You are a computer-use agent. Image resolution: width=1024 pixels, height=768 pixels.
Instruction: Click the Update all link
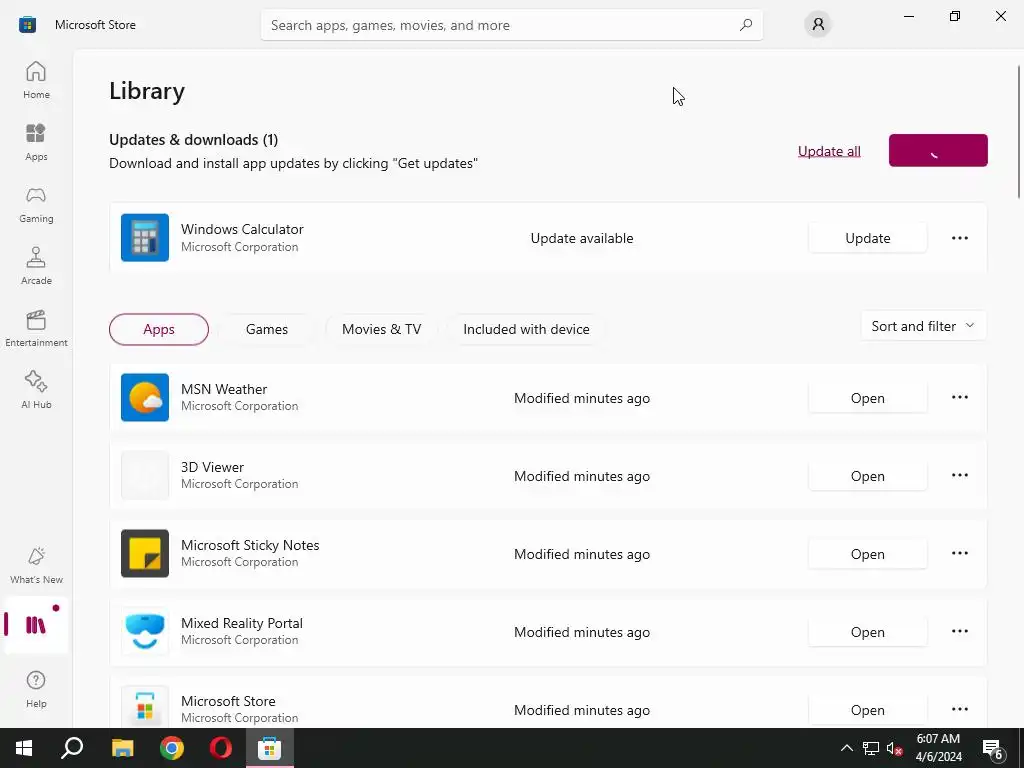point(829,151)
